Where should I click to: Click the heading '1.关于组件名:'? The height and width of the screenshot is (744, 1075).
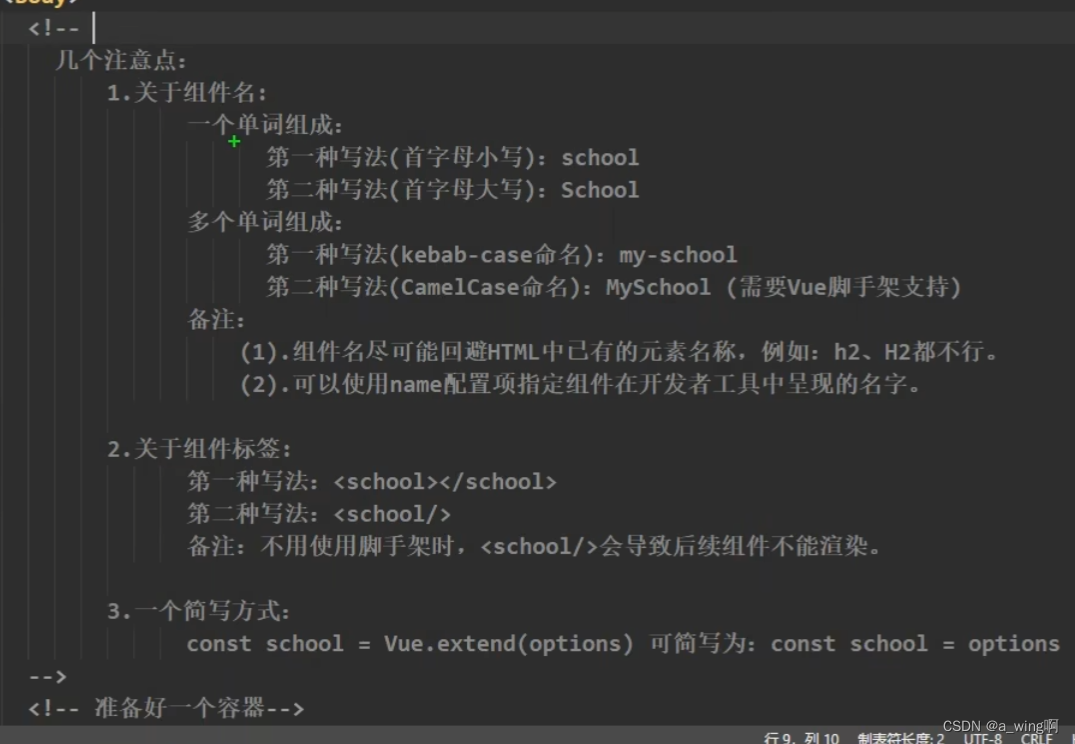[186, 93]
